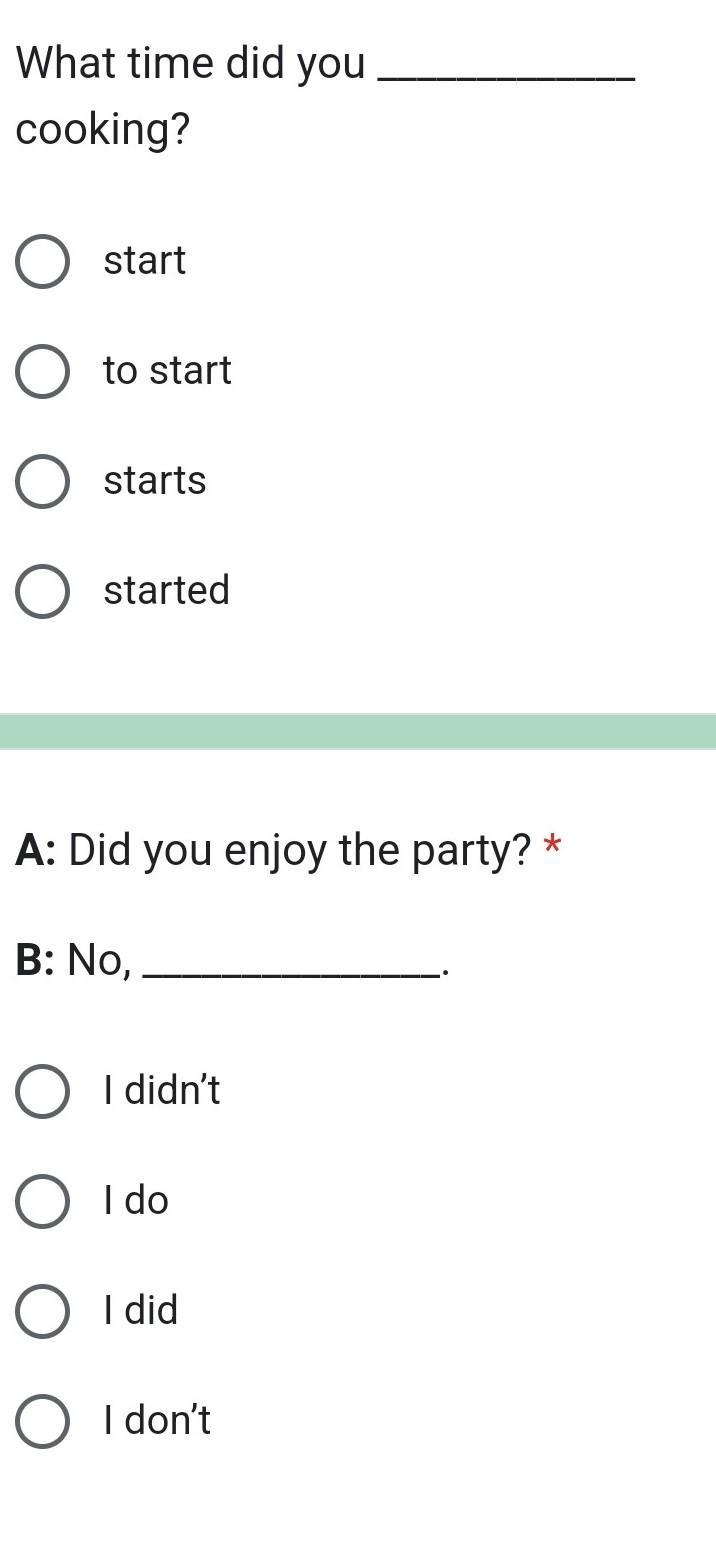Screen dimensions: 716x1542
Task: Click the blank line after 'B: No,'
Action: click(x=291, y=968)
